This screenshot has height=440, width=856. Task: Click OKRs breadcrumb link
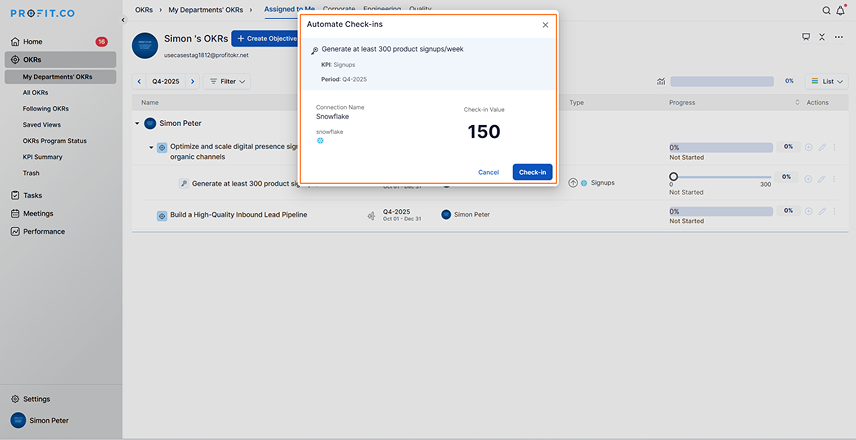[144, 9]
